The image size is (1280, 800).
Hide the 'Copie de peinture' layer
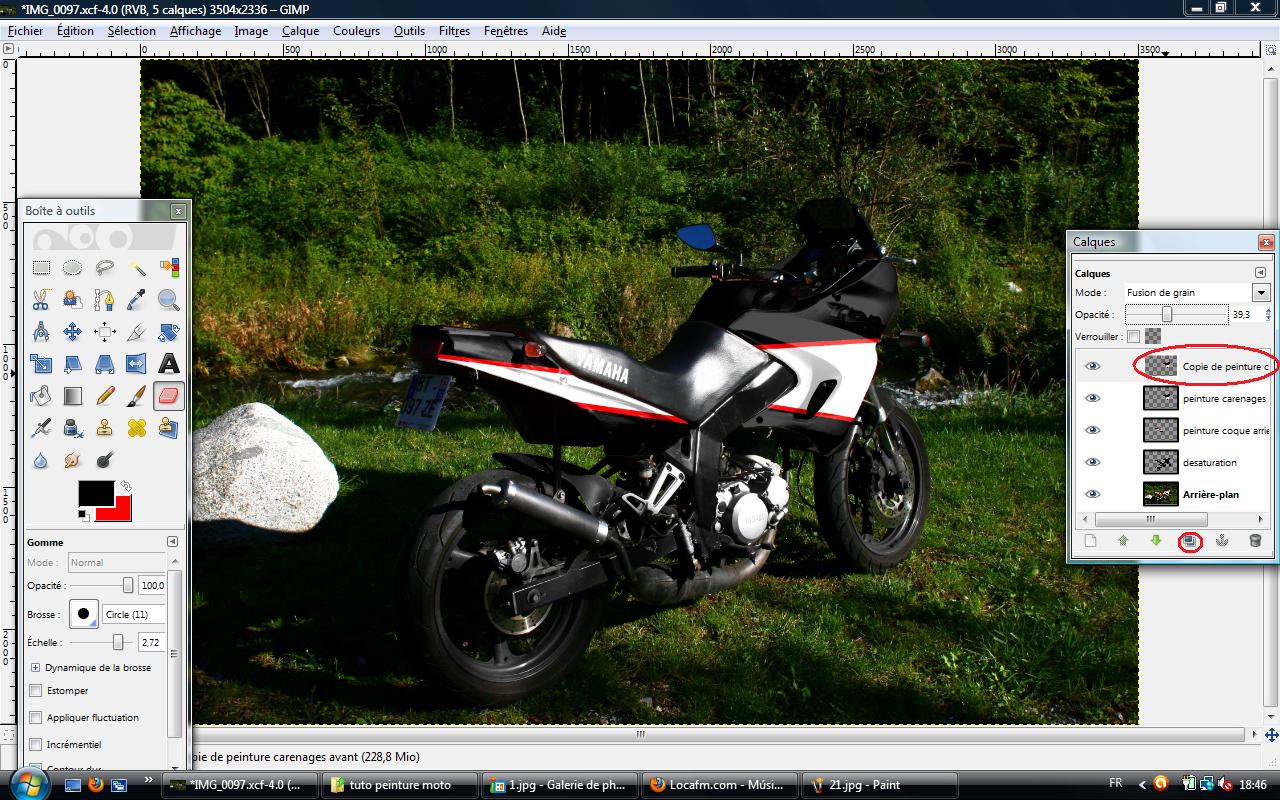coord(1092,367)
